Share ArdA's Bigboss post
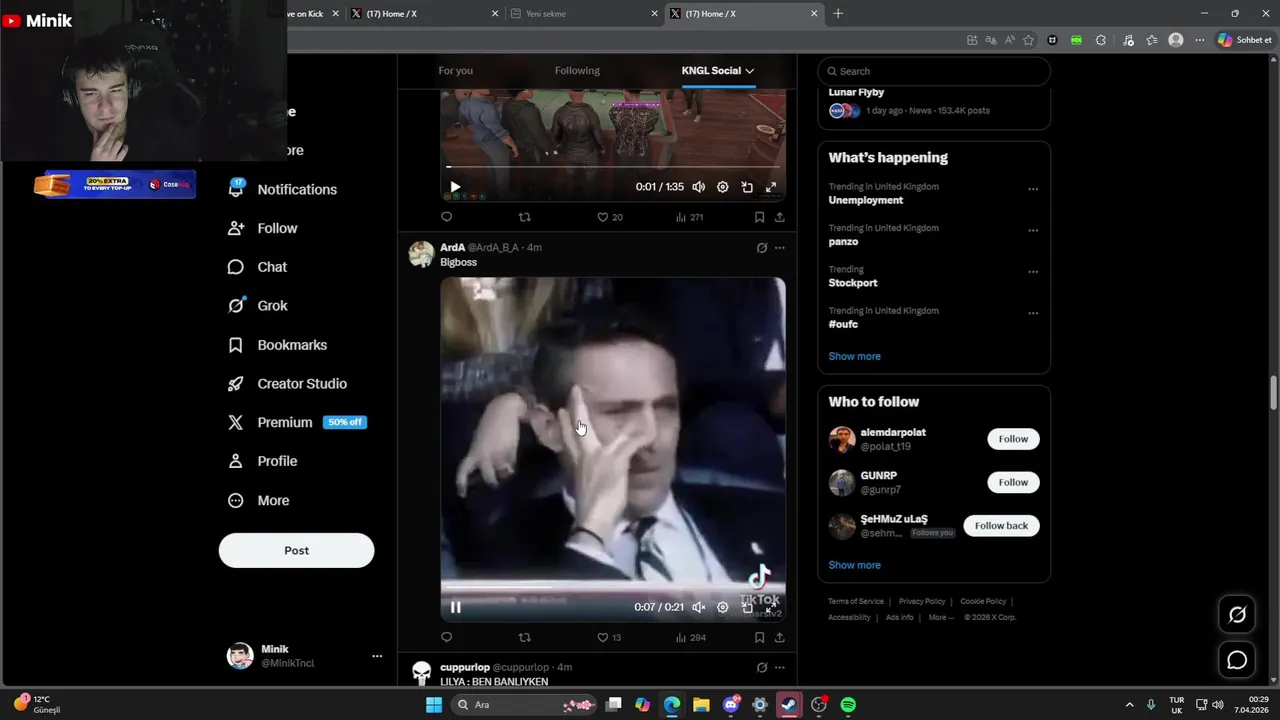1280x720 pixels. (779, 637)
